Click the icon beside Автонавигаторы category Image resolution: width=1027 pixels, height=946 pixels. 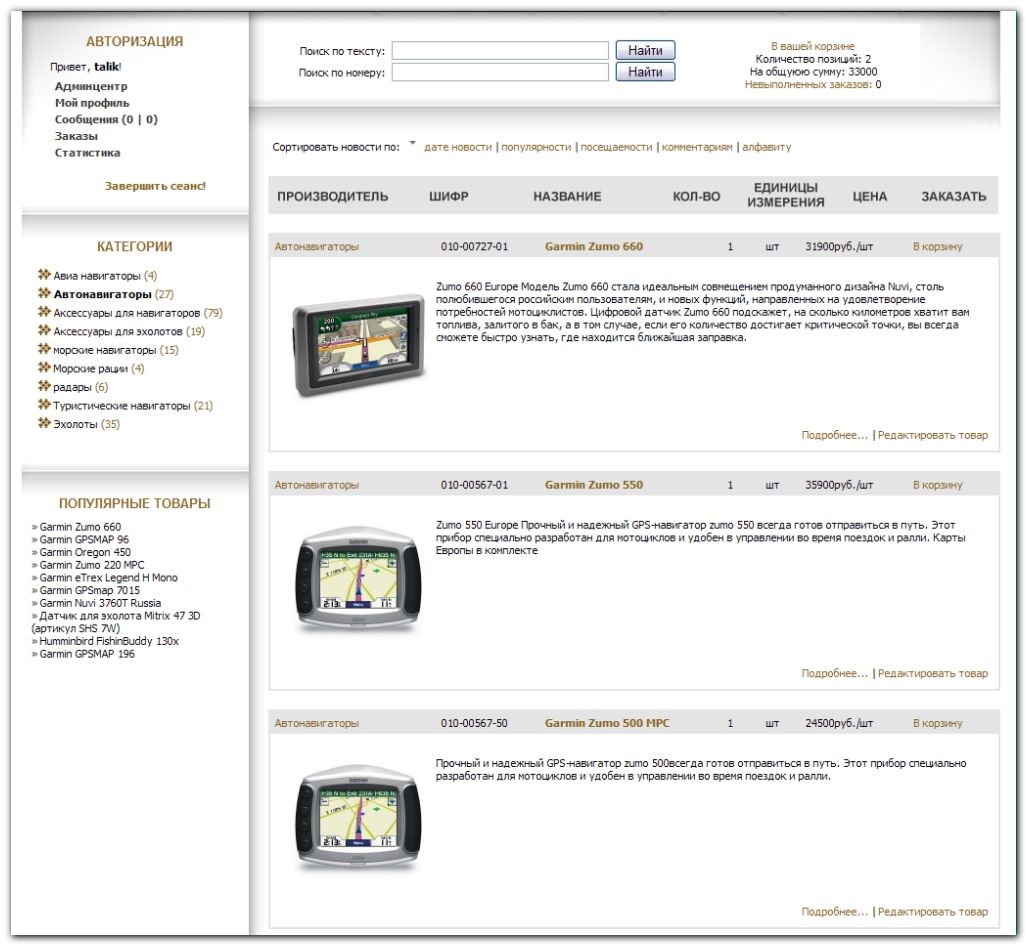[44, 293]
